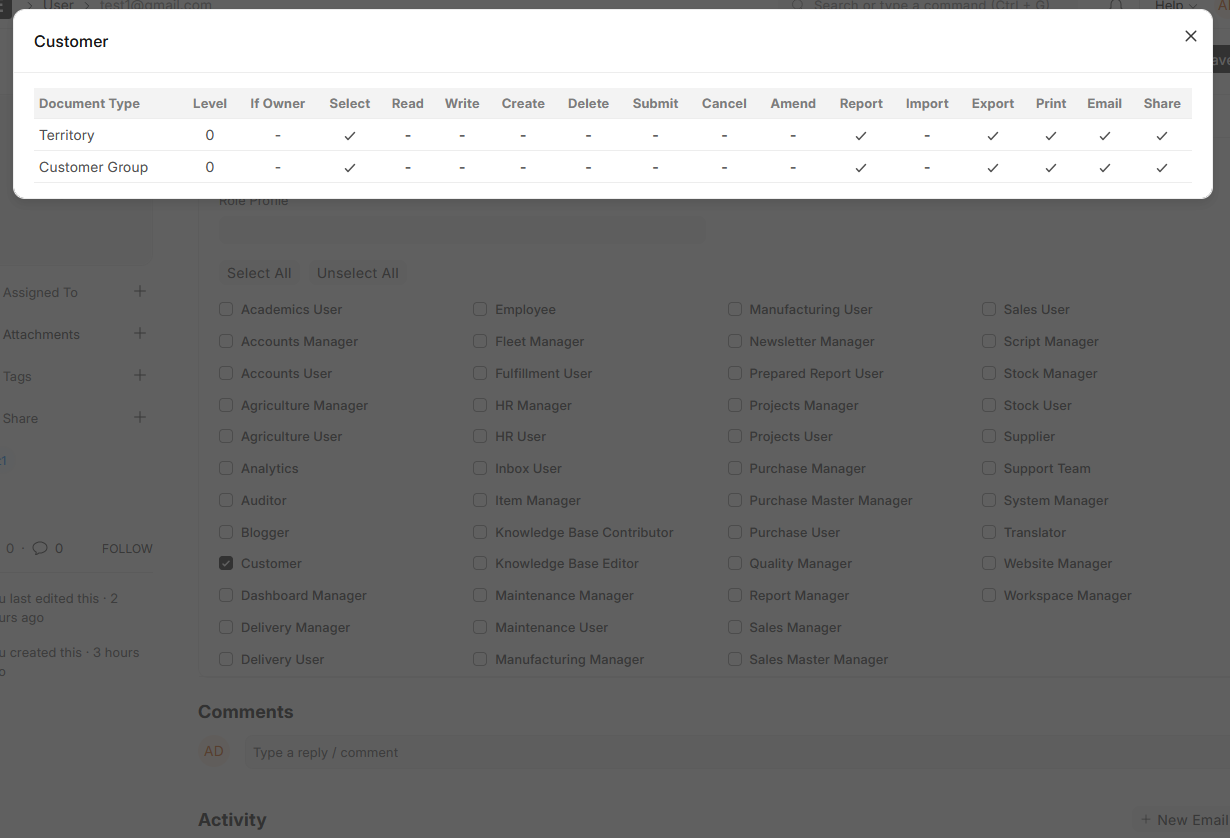Check the HR Manager role
1230x838 pixels.
click(x=480, y=406)
